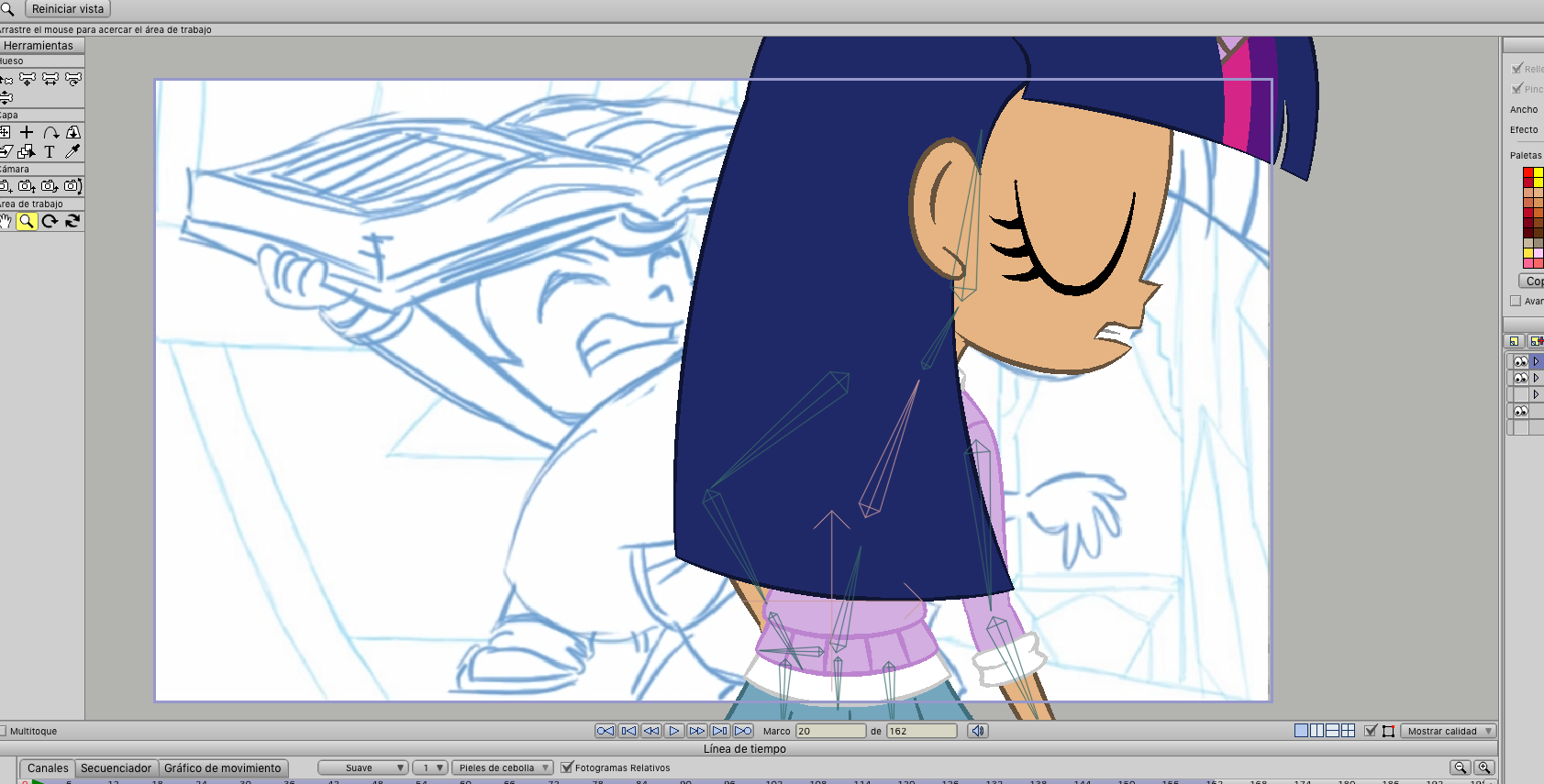This screenshot has height=784, width=1544.
Task: Pick the yellow palette swatch
Action: 1538,172
